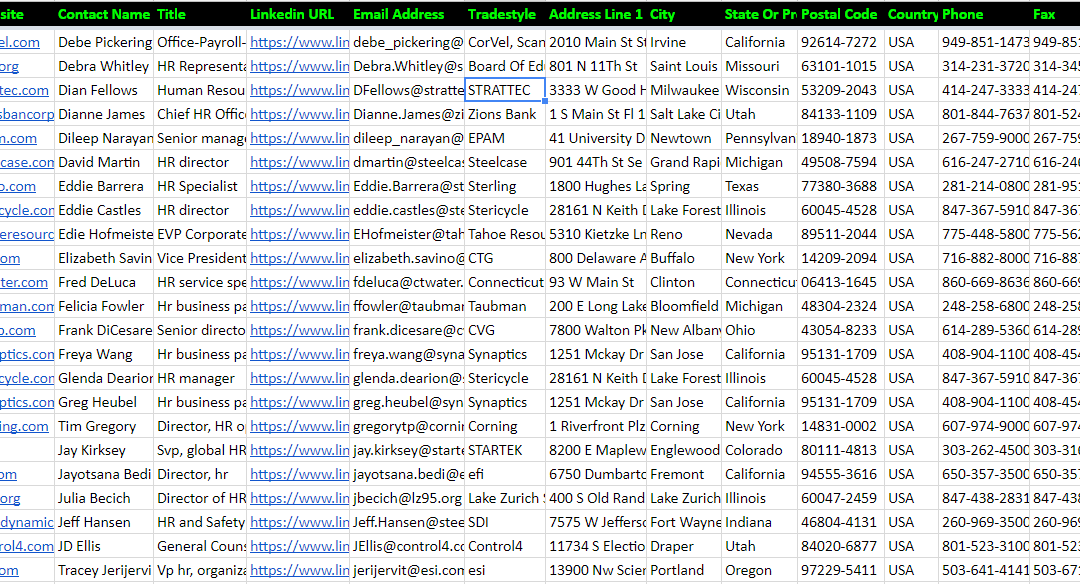Select the Freya Wang name cell
Image resolution: width=1080 pixels, height=584 pixels.
104,354
